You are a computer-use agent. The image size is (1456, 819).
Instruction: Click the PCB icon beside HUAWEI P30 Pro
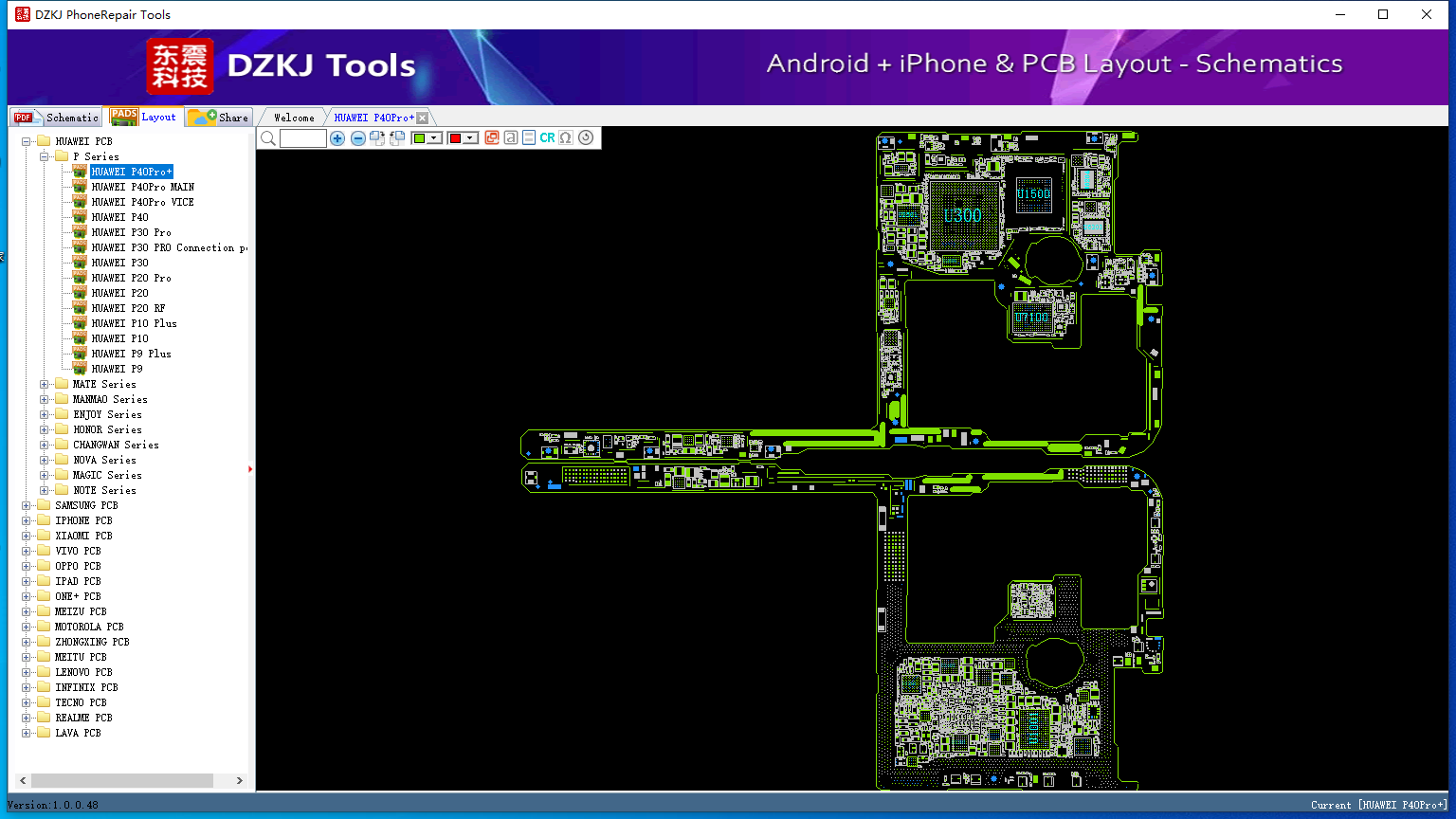(x=80, y=232)
